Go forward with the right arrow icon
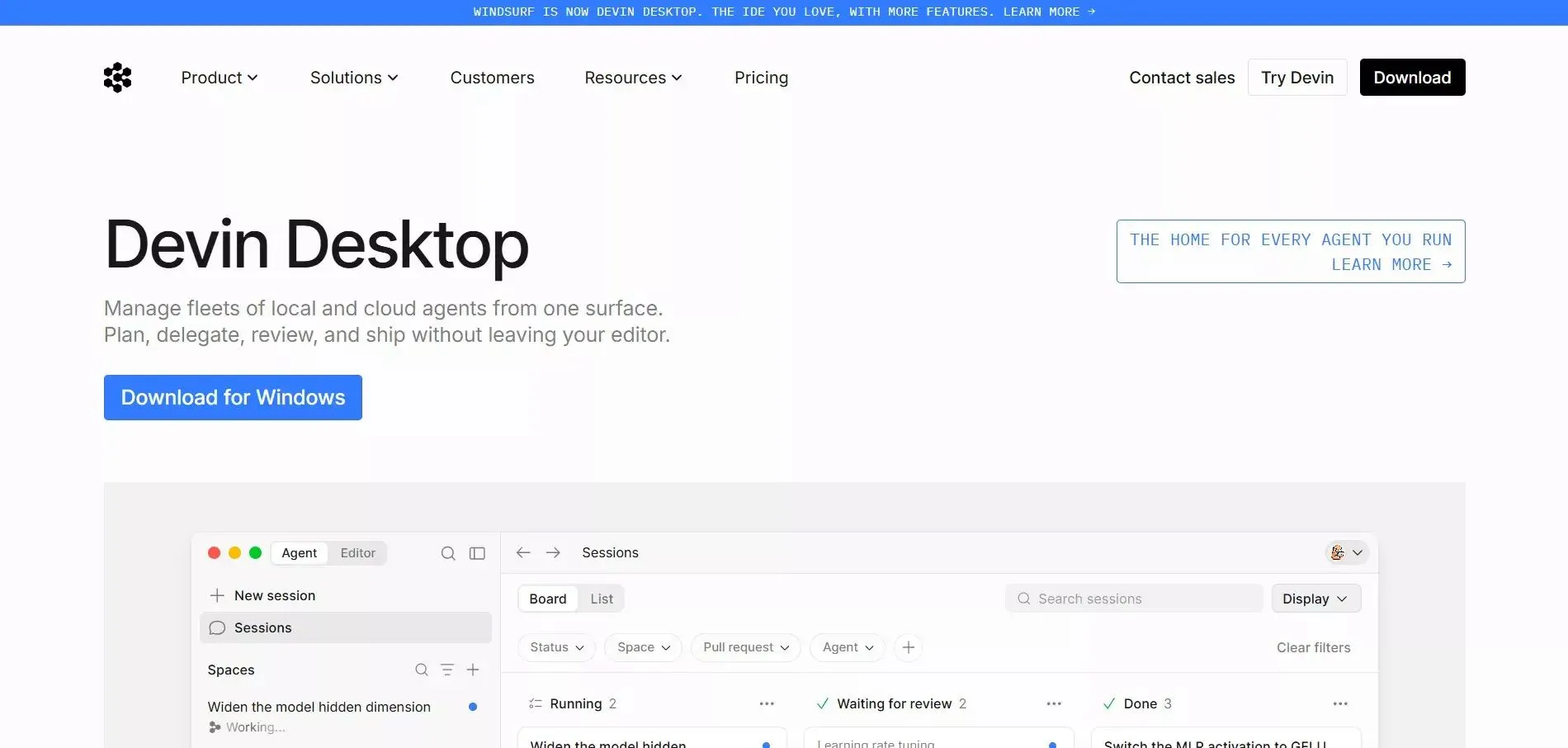 (553, 552)
